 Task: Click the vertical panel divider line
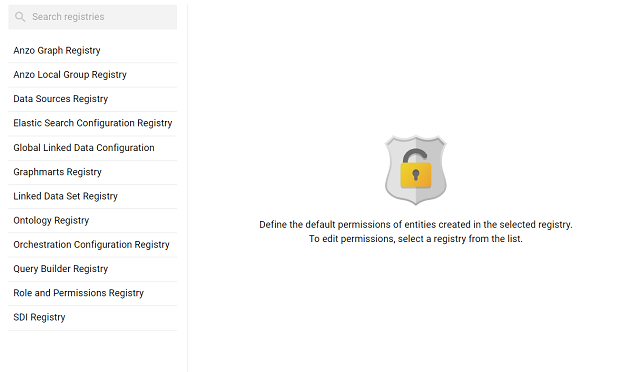pos(187,188)
